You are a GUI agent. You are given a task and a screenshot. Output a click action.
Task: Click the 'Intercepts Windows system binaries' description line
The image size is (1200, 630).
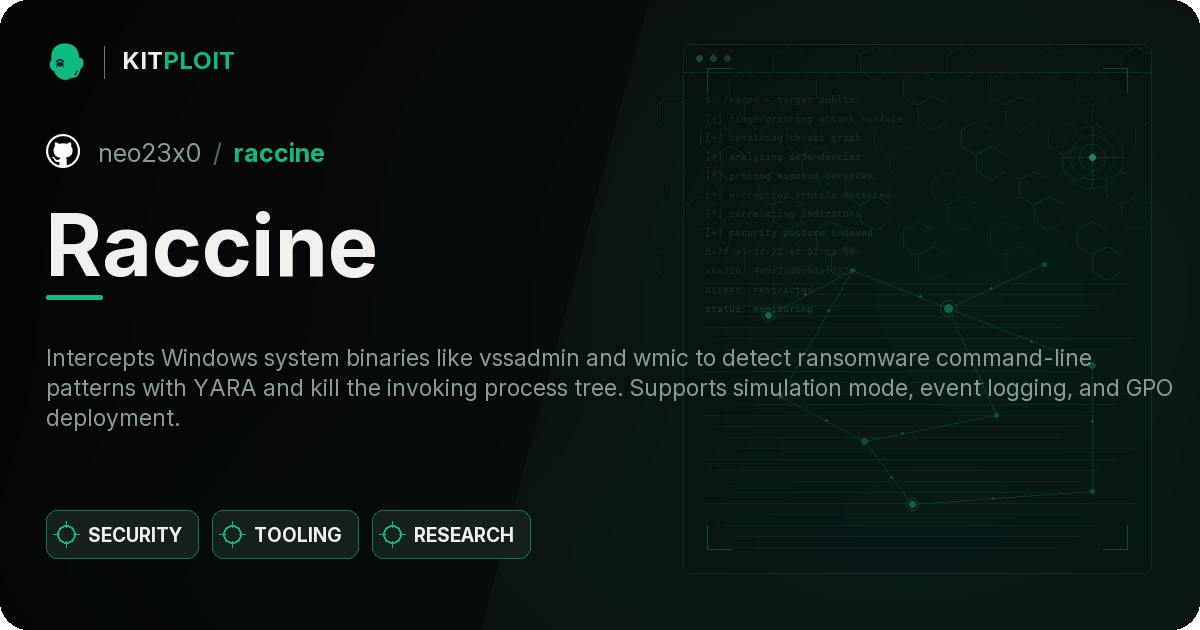[571, 358]
